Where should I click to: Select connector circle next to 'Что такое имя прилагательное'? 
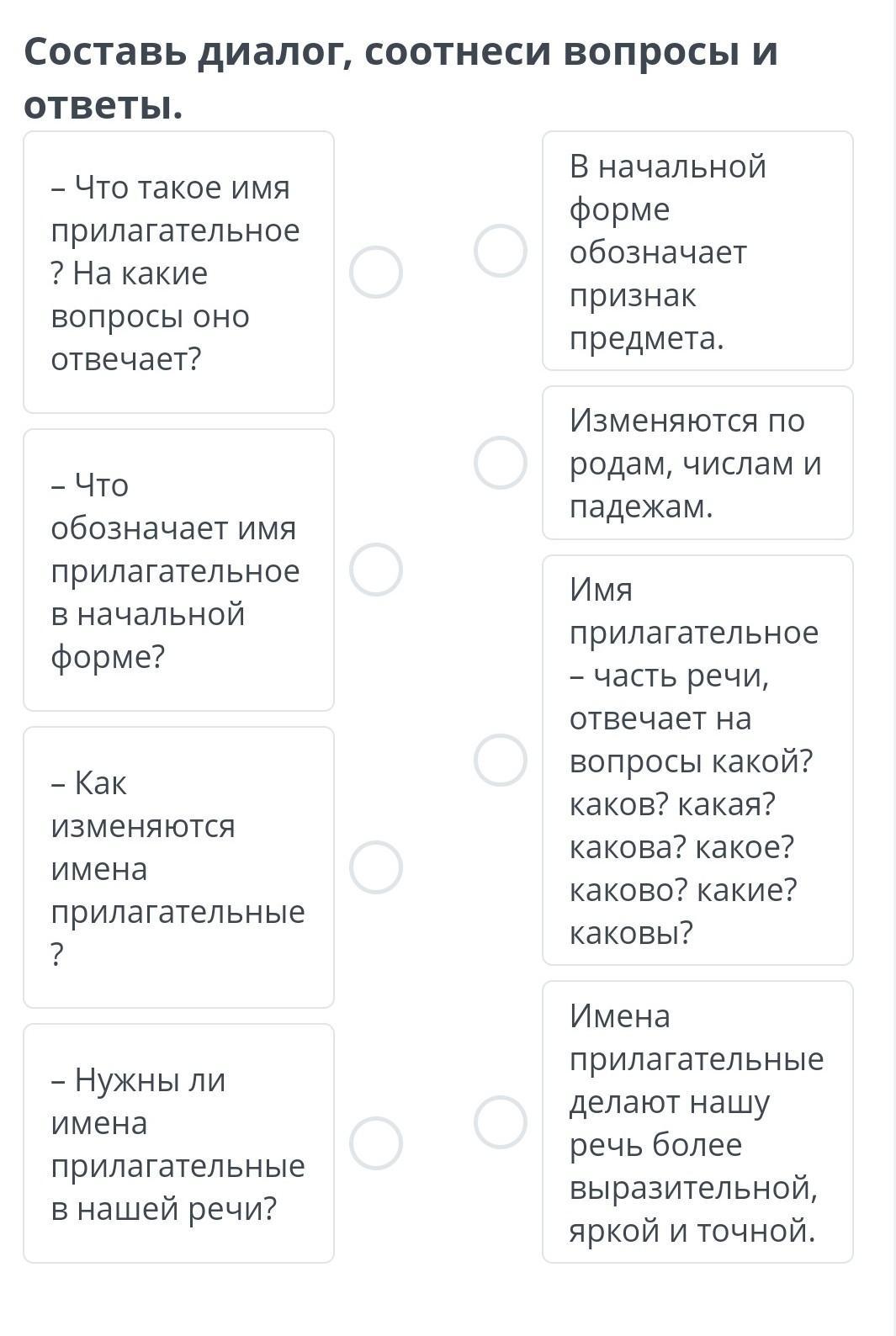pos(375,272)
